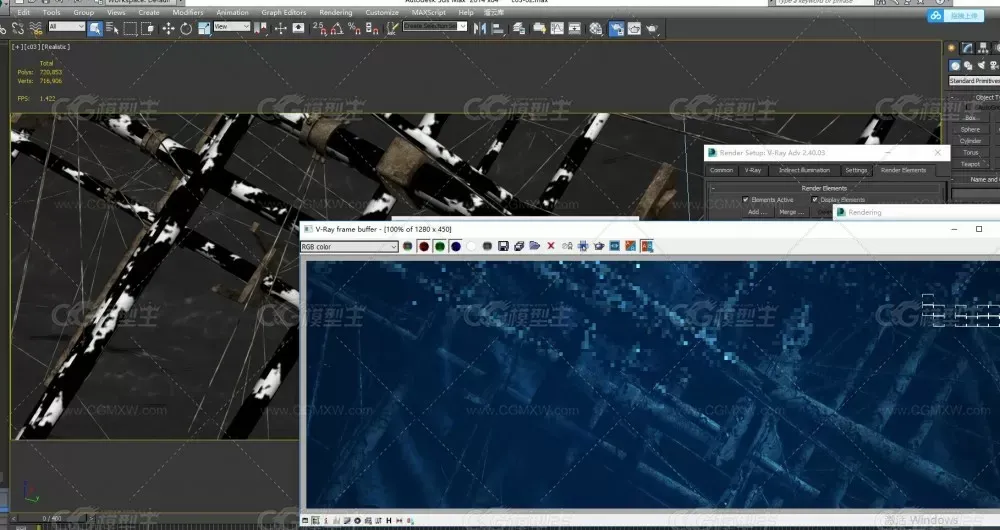
Task: Clear the V-Ray frame buffer image
Action: [551, 246]
